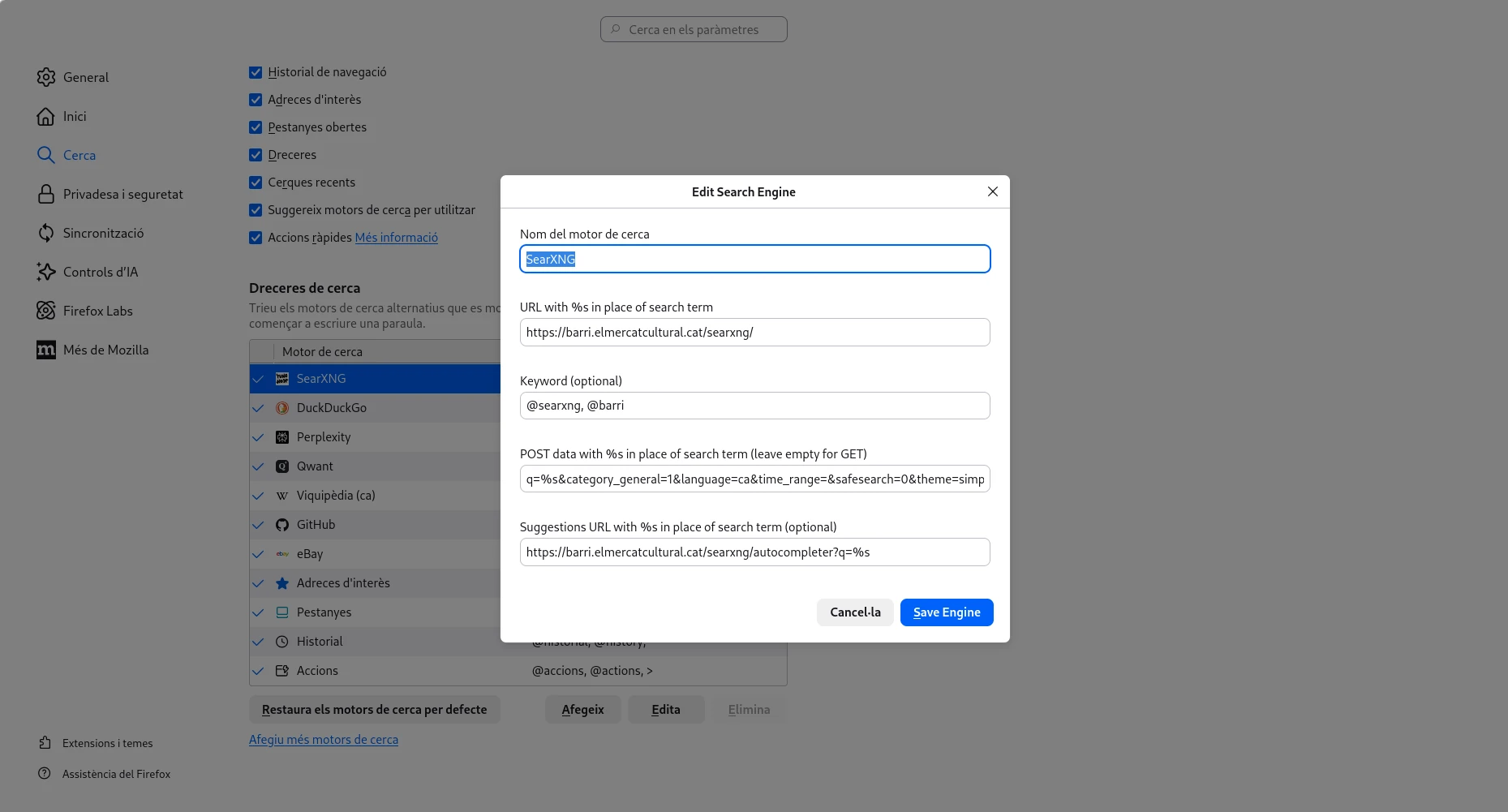Click the Firefox Labs icon
This screenshot has height=812, width=1508.
46,311
